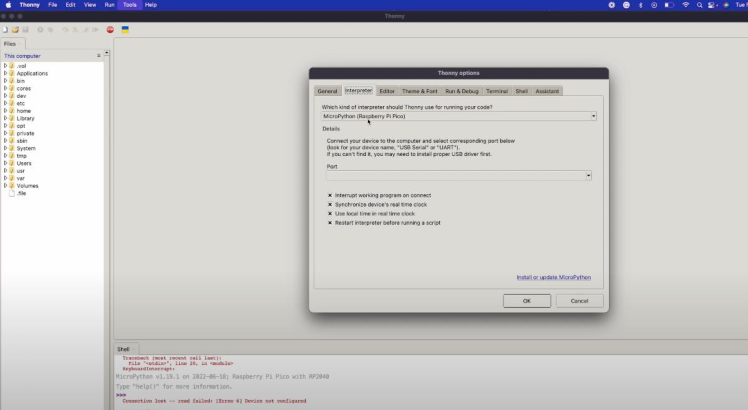Click the shell prompt >>> line

click(x=121, y=395)
